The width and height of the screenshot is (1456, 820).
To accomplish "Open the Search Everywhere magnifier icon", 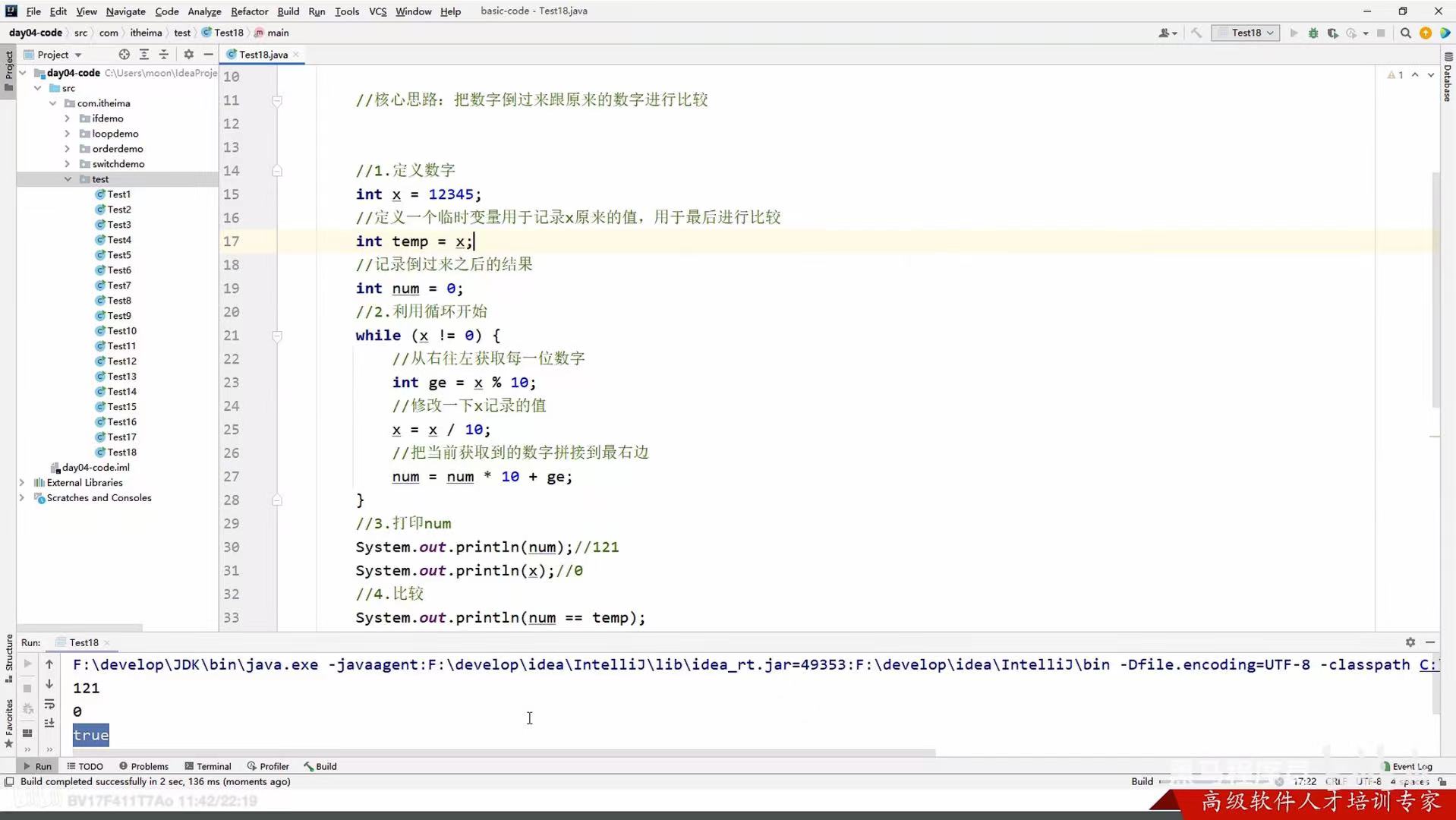I will point(1406,33).
